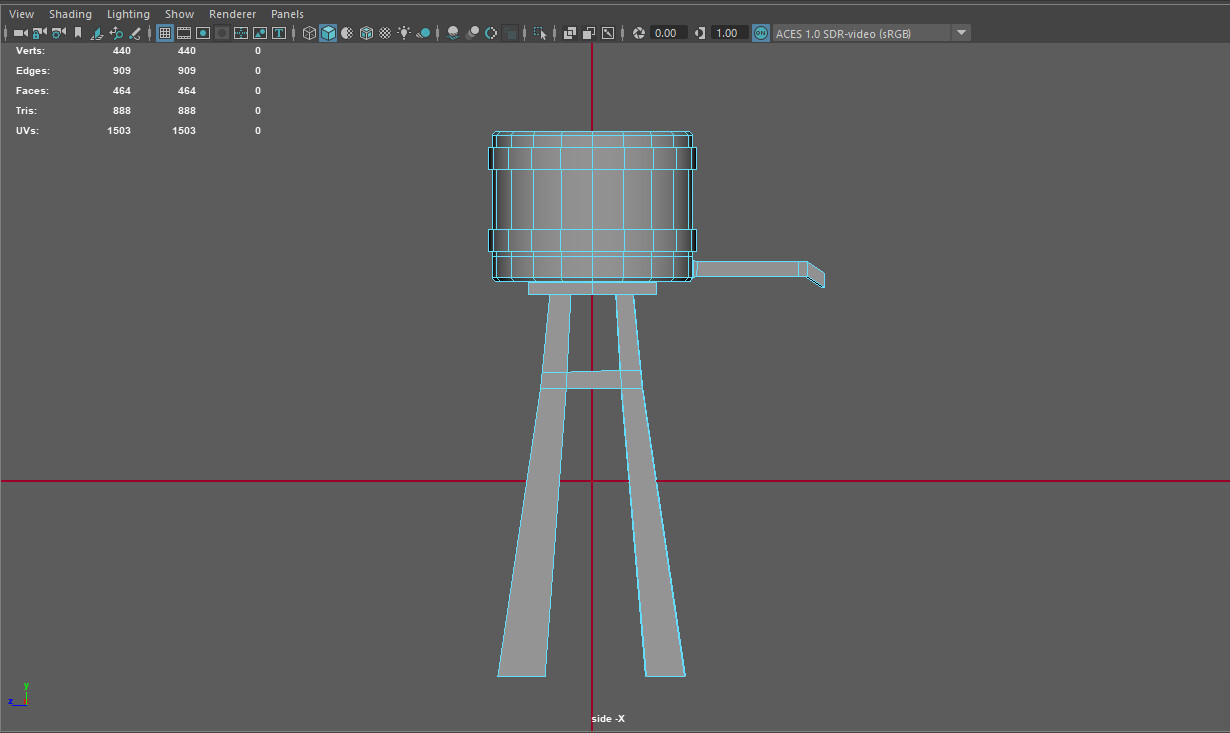This screenshot has width=1230, height=733.
Task: Select the camera from the panel toolbar
Action: [x=18, y=33]
